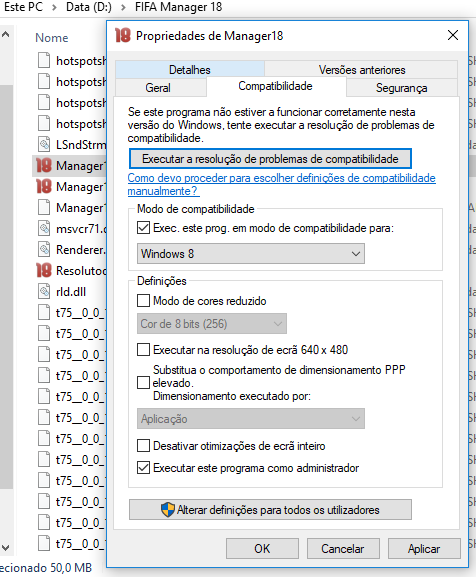This screenshot has width=476, height=577.
Task: Enable Executar na resolução 640 x 480
Action: tap(143, 349)
